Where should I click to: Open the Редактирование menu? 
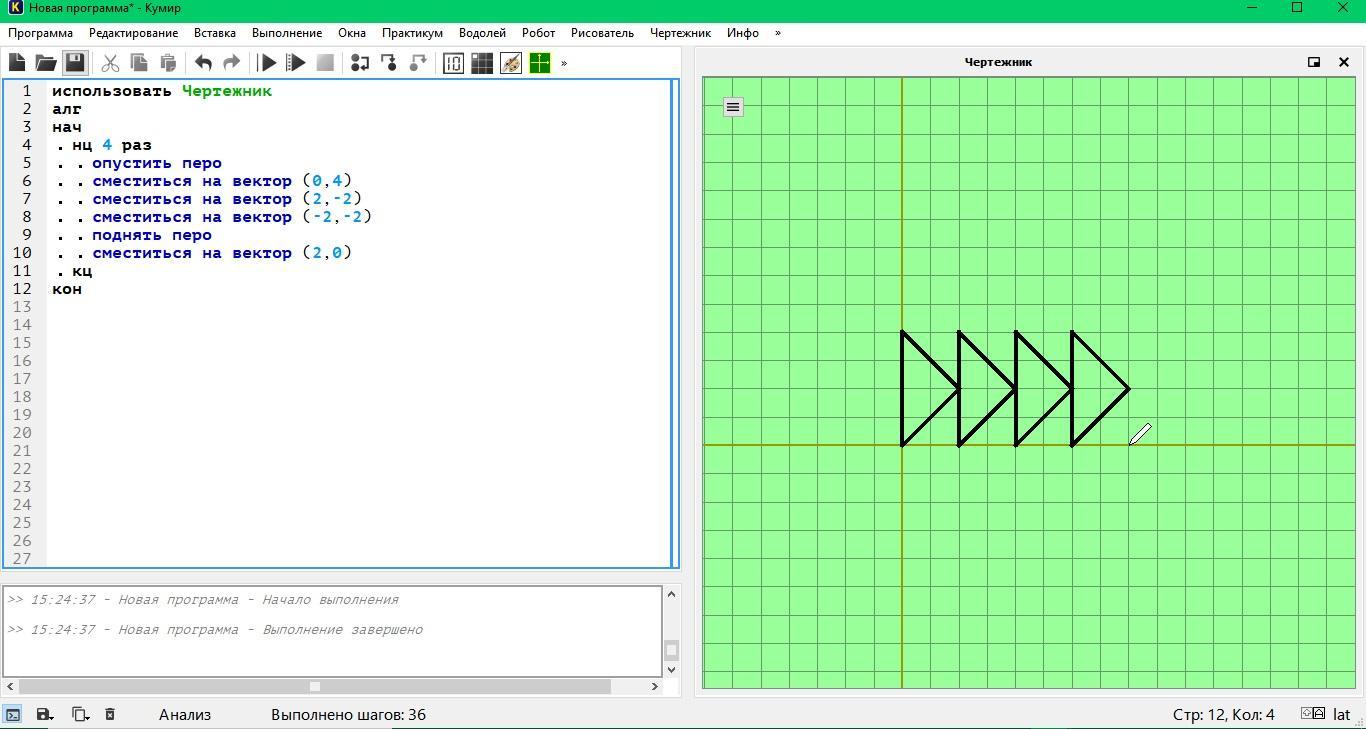tap(133, 33)
